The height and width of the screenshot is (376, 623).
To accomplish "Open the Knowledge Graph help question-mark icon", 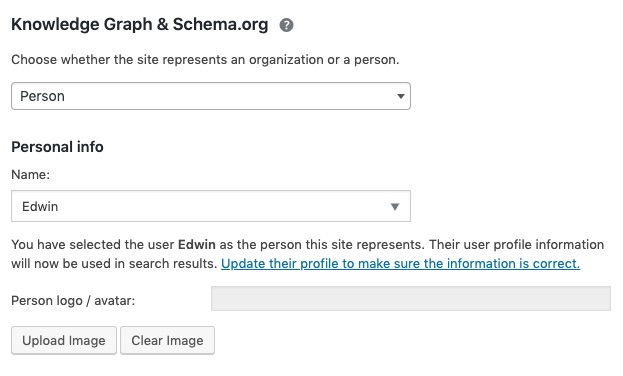I will (x=286, y=25).
